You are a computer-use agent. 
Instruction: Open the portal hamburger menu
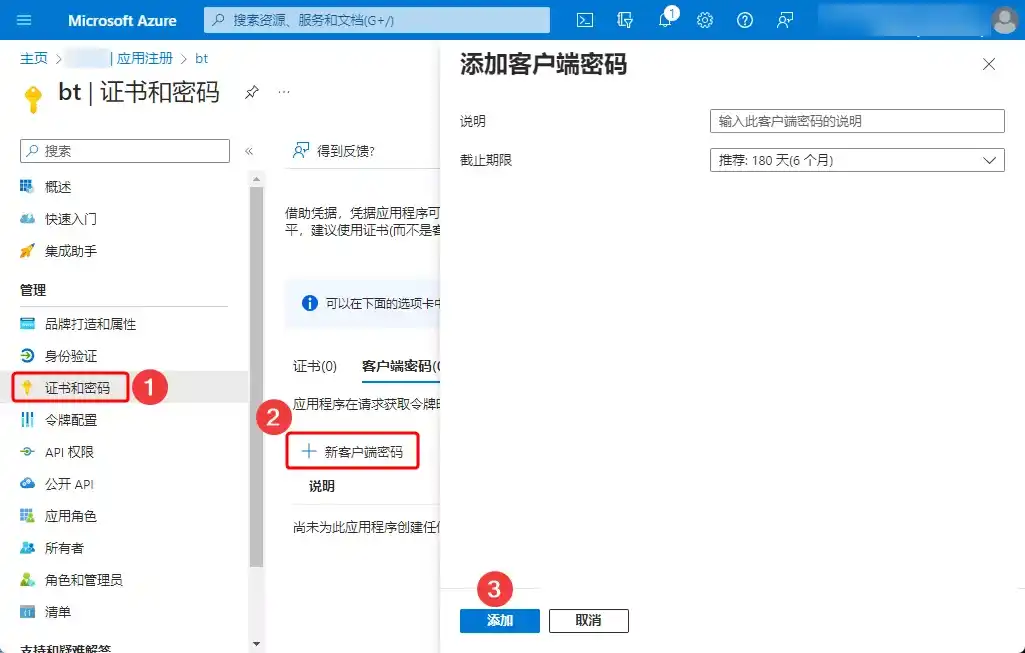tap(24, 19)
